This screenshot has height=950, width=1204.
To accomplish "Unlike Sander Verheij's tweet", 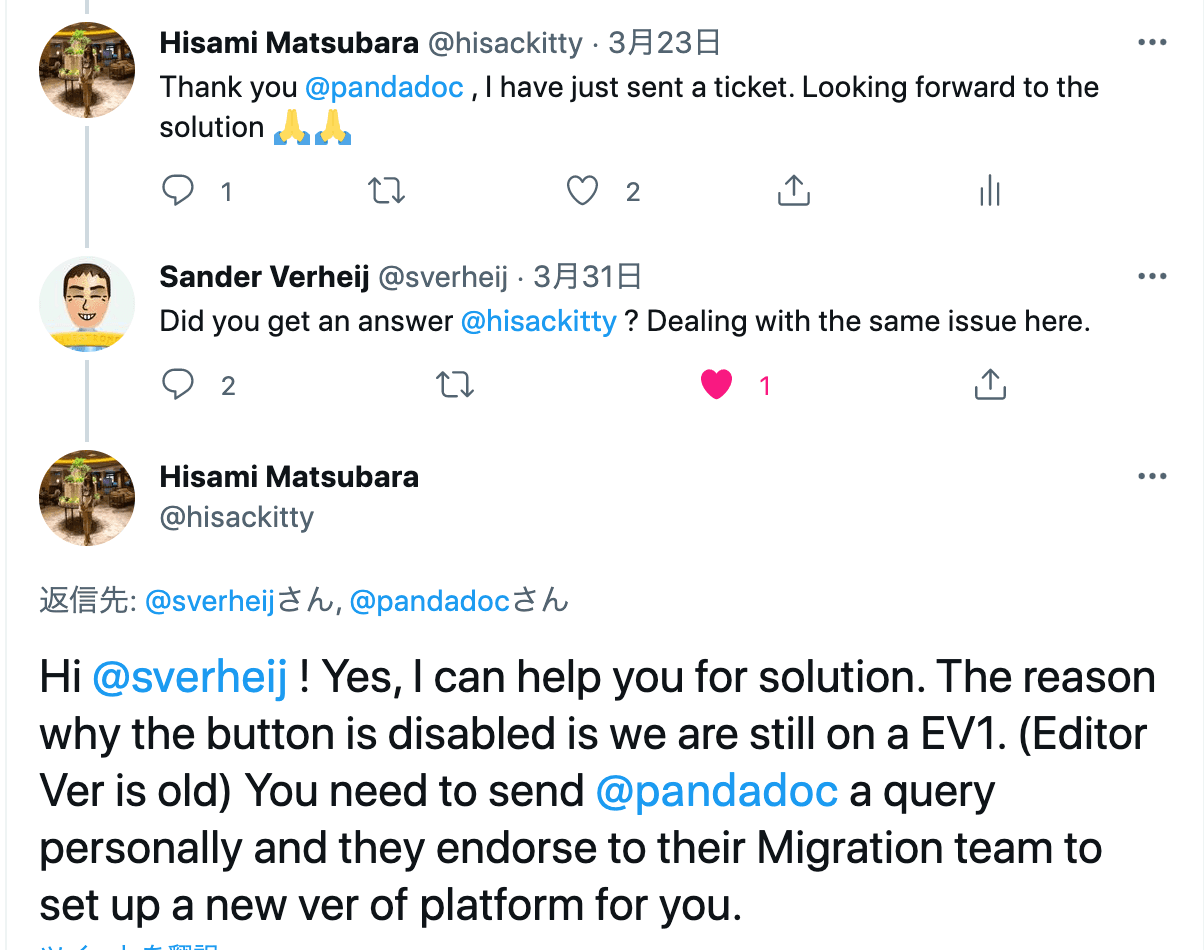I will (717, 384).
